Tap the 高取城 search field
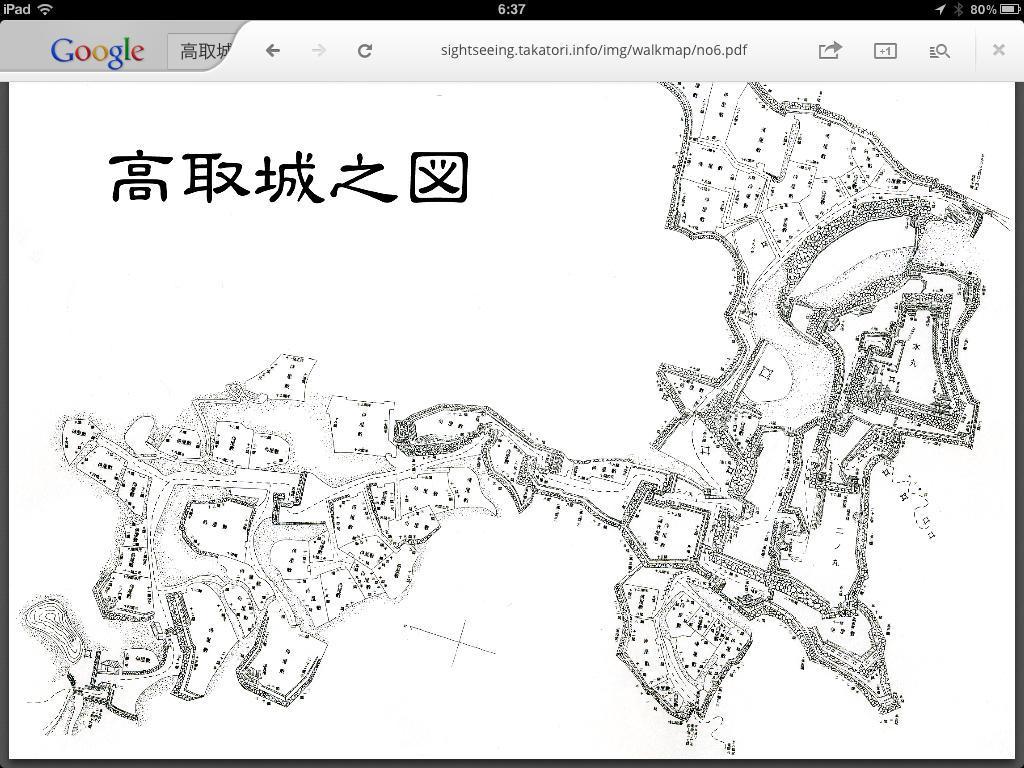Viewport: 1024px width, 768px height. coord(205,51)
